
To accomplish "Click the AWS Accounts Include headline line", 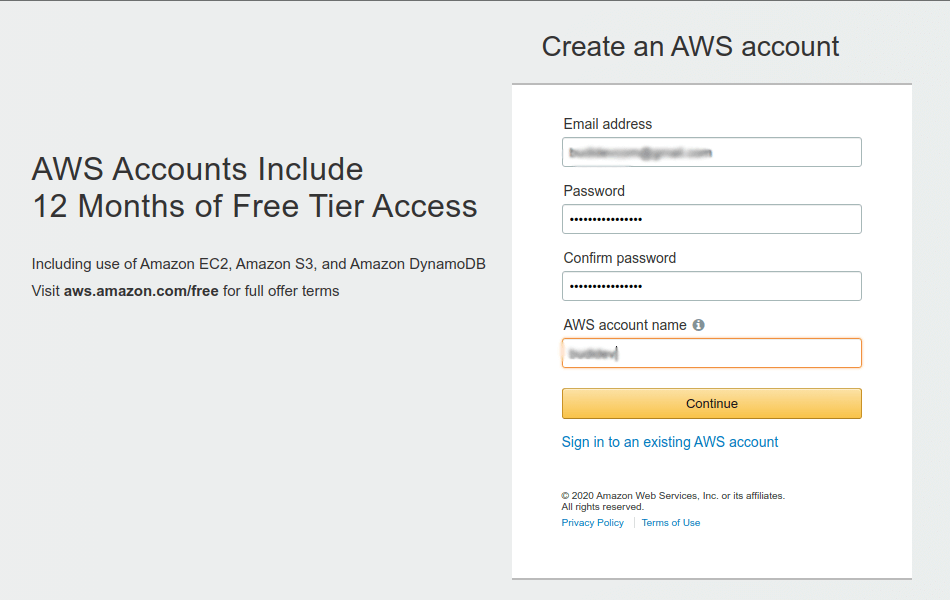I will click(x=197, y=168).
